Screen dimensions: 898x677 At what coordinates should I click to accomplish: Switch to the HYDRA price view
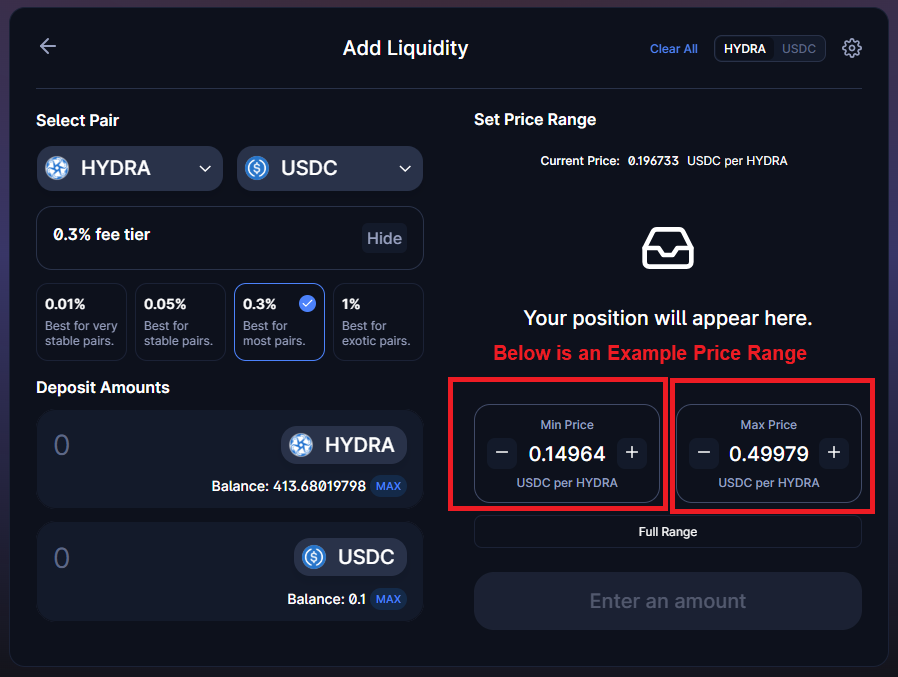tap(744, 47)
